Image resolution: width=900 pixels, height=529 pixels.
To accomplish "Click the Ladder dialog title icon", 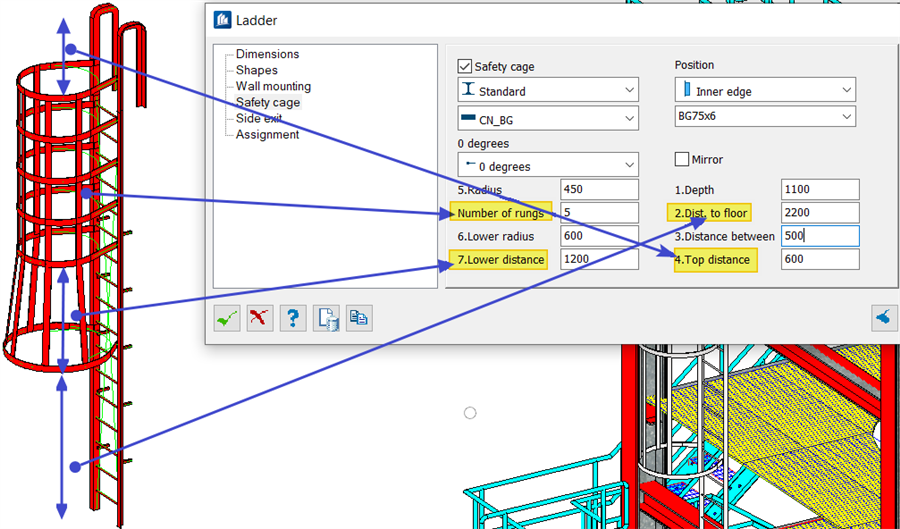I will click(222, 20).
